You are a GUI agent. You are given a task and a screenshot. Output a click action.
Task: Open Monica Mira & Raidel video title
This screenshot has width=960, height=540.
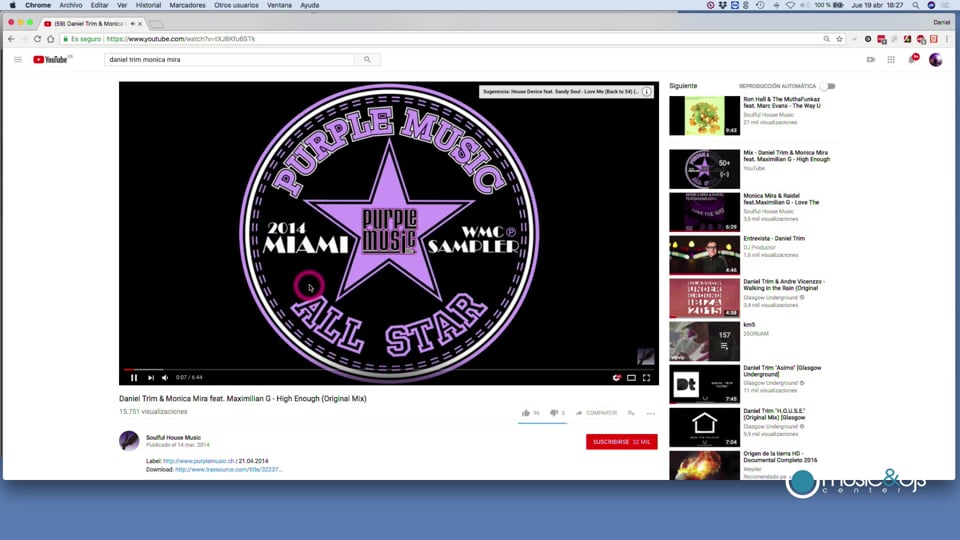(781, 199)
